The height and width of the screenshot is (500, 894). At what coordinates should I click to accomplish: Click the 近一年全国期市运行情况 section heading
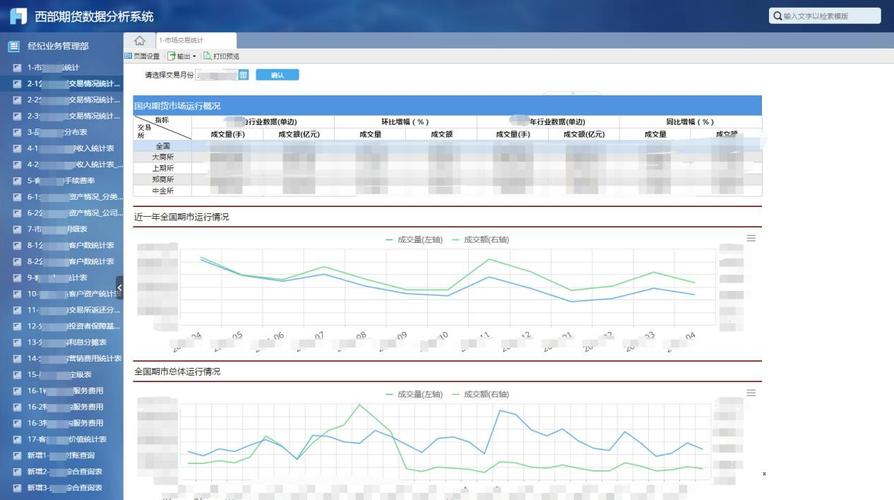pyautogui.click(x=181, y=217)
